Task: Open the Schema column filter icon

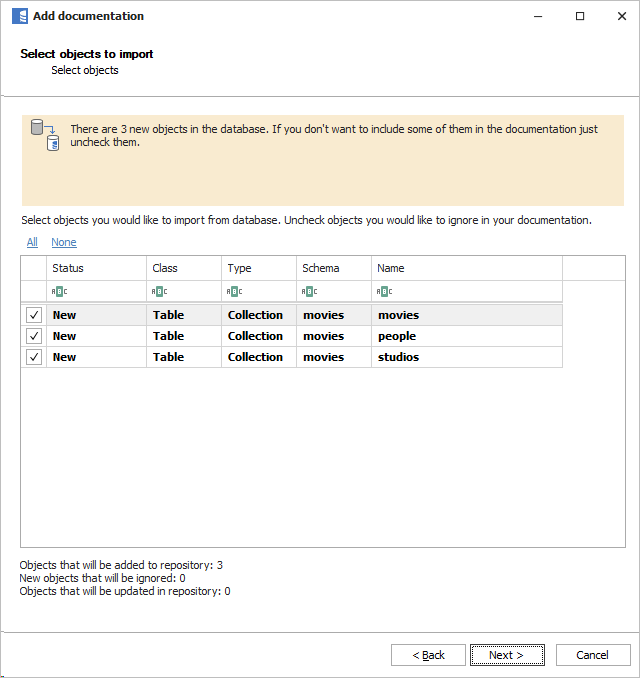Action: pyautogui.click(x=309, y=291)
